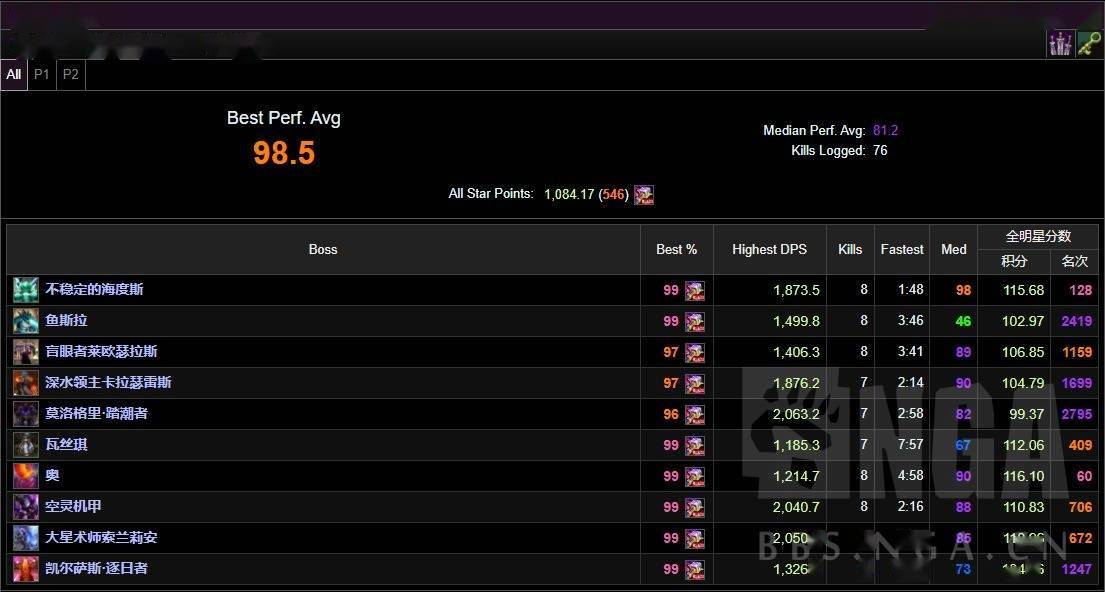Click the boss portrait icon for 鱼斯拉
Screen dimensions: 1105x592
pyautogui.click(x=26, y=321)
